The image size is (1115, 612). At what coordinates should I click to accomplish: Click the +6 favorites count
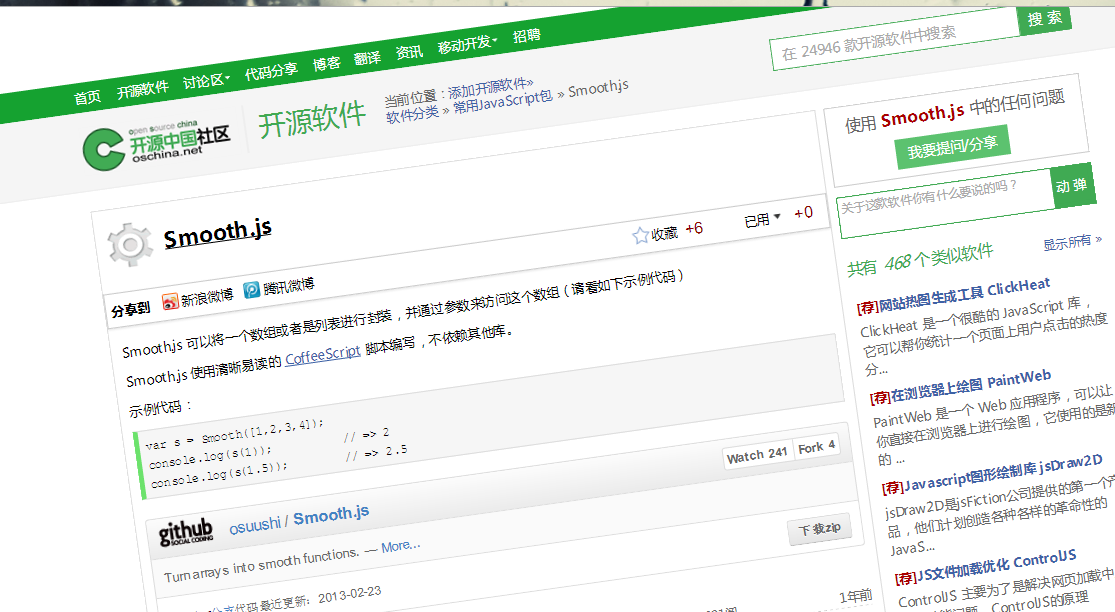coord(694,229)
